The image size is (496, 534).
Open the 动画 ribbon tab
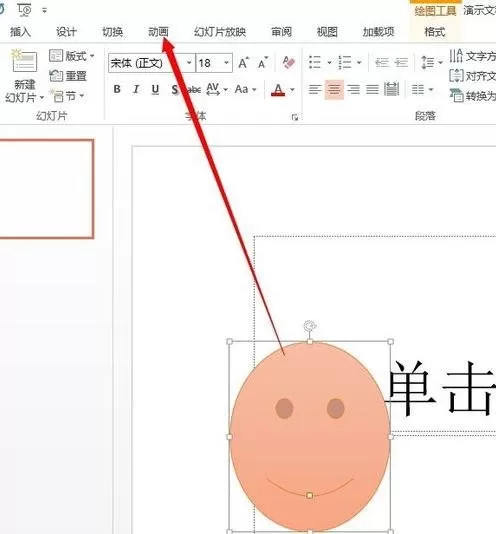[x=158, y=32]
